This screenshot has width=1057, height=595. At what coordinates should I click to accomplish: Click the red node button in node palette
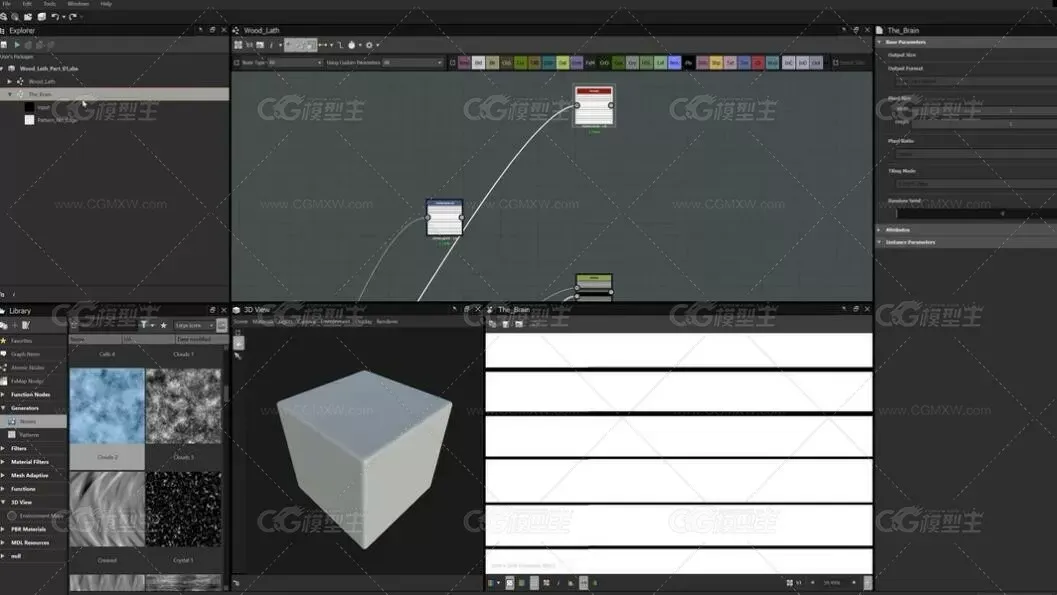(758, 63)
